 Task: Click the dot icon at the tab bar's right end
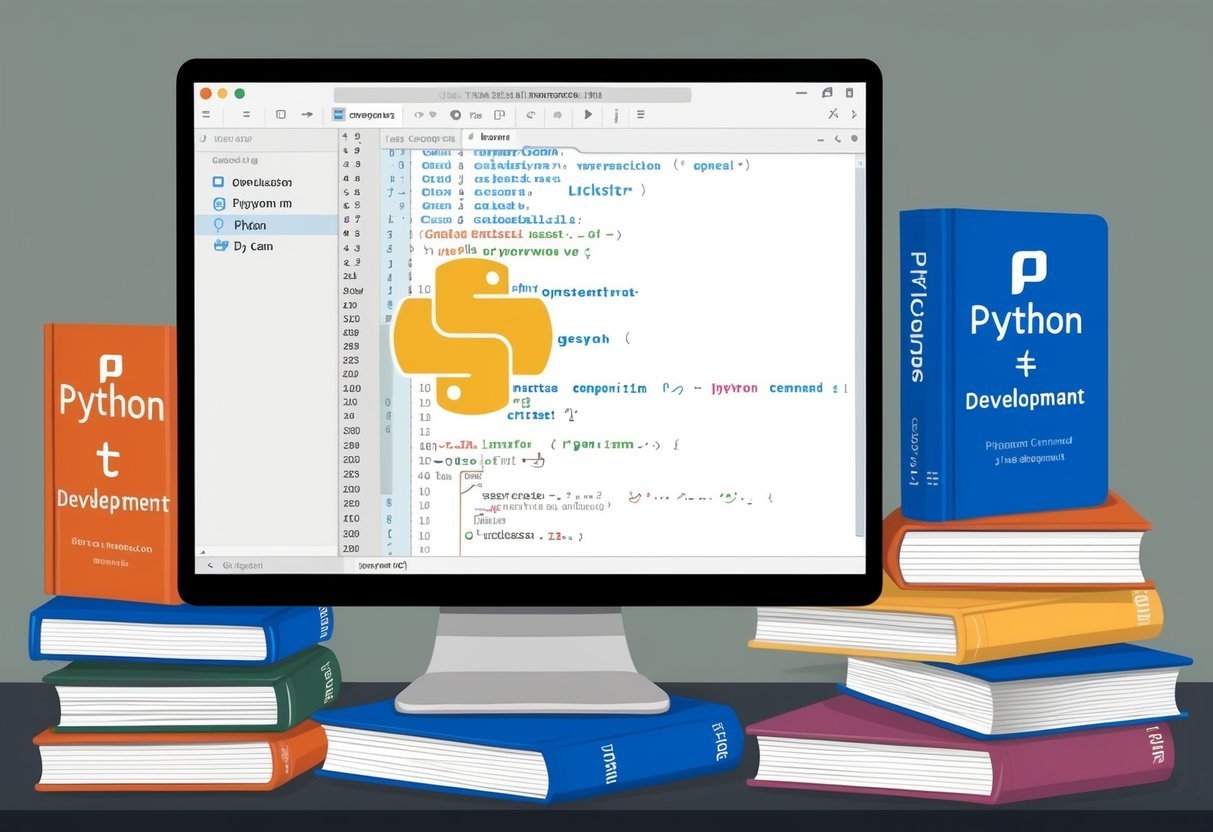(x=856, y=137)
